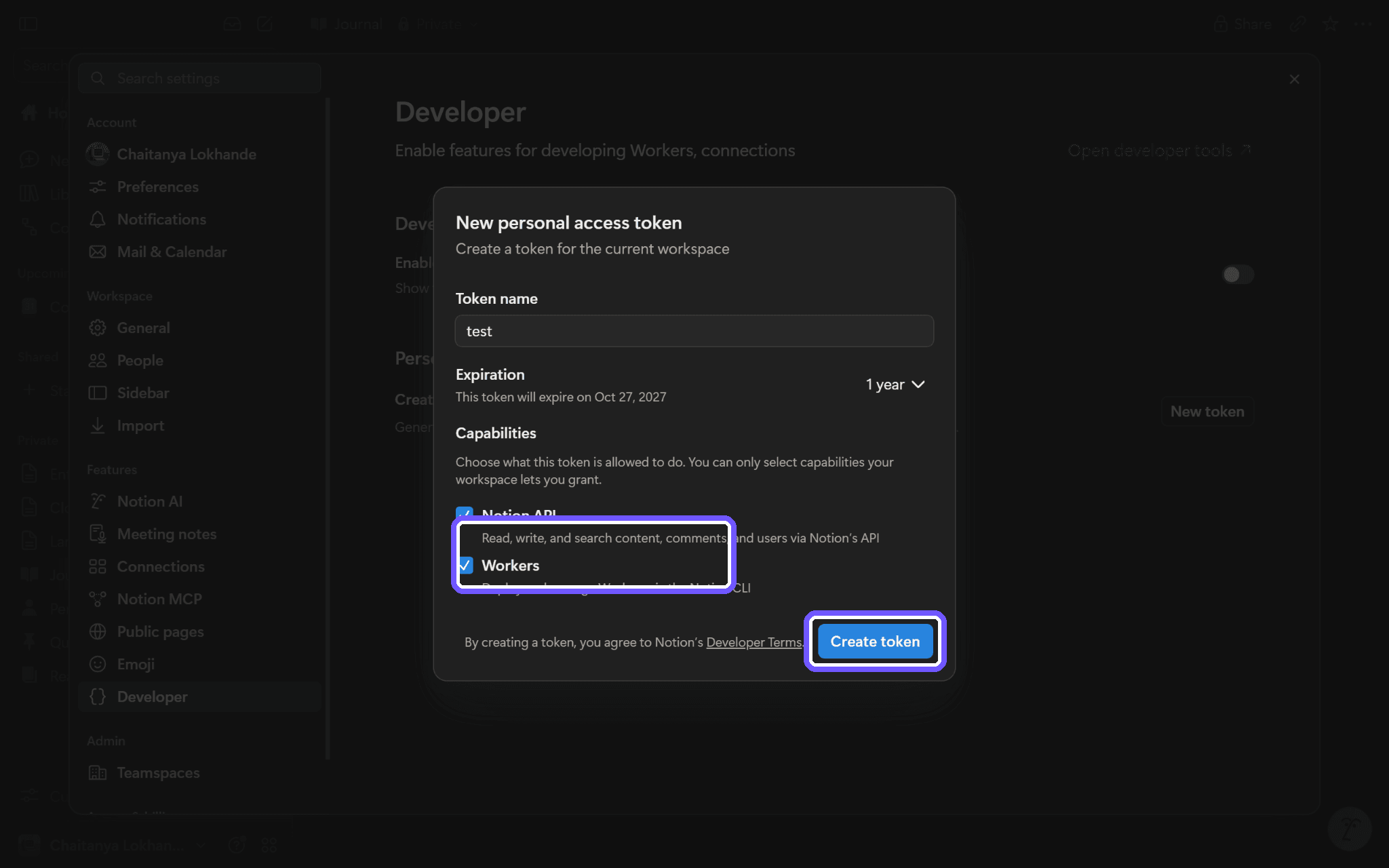Expand the workspace switcher chevron

[201, 845]
